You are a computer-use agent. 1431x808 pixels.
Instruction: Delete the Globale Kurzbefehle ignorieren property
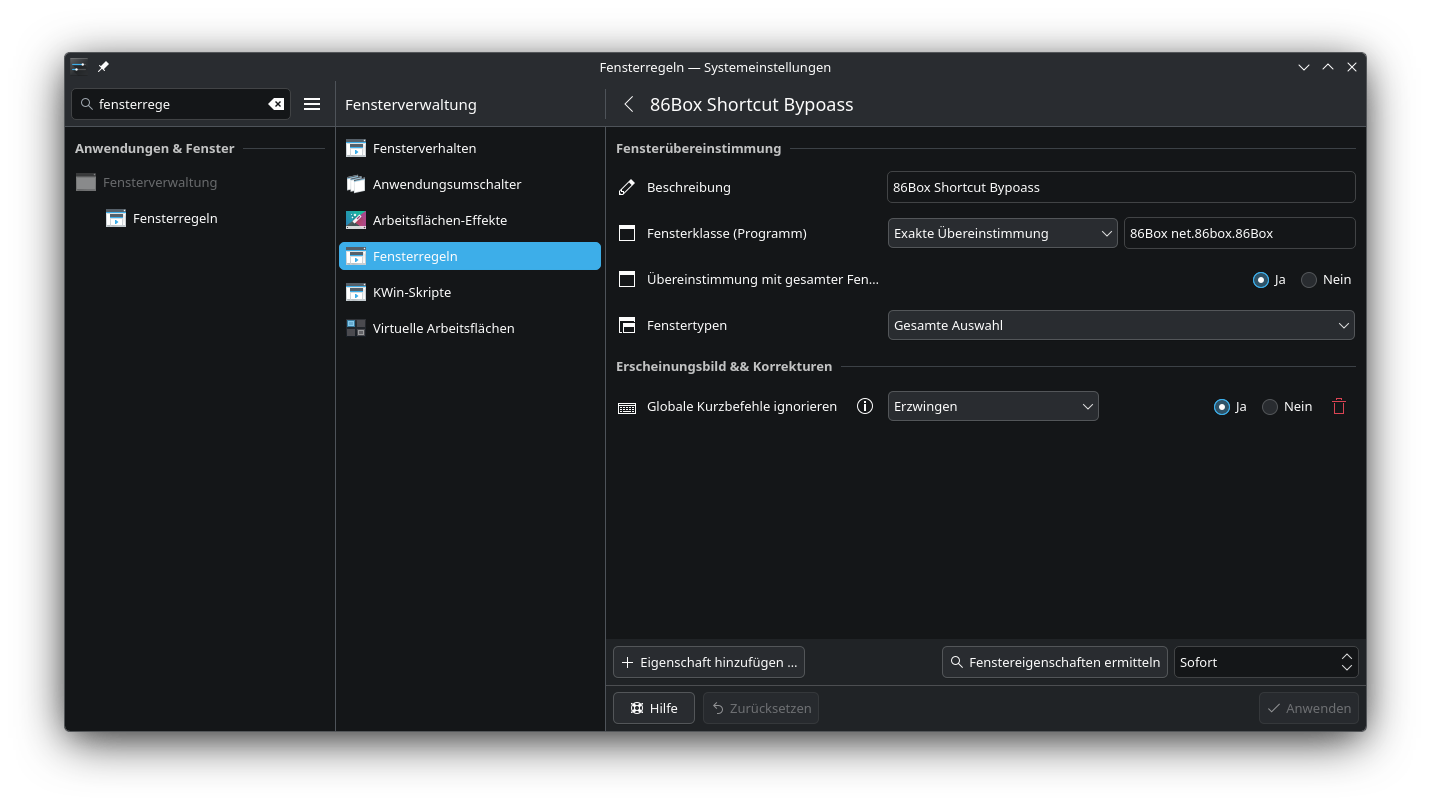pyautogui.click(x=1339, y=406)
